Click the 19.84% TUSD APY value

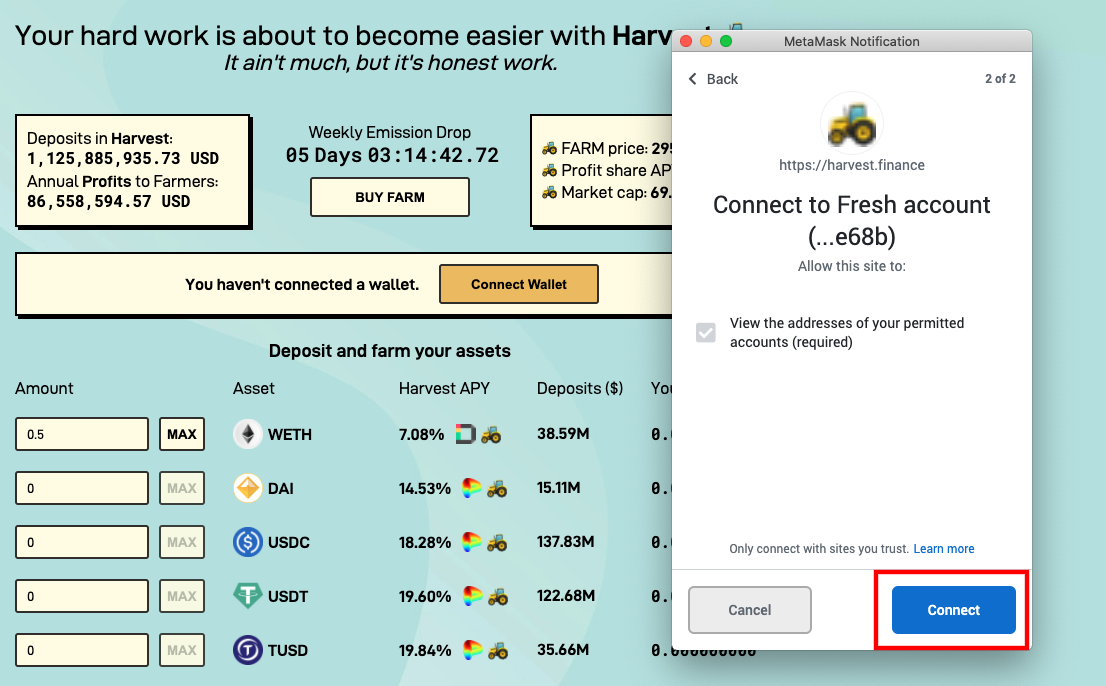click(x=425, y=650)
